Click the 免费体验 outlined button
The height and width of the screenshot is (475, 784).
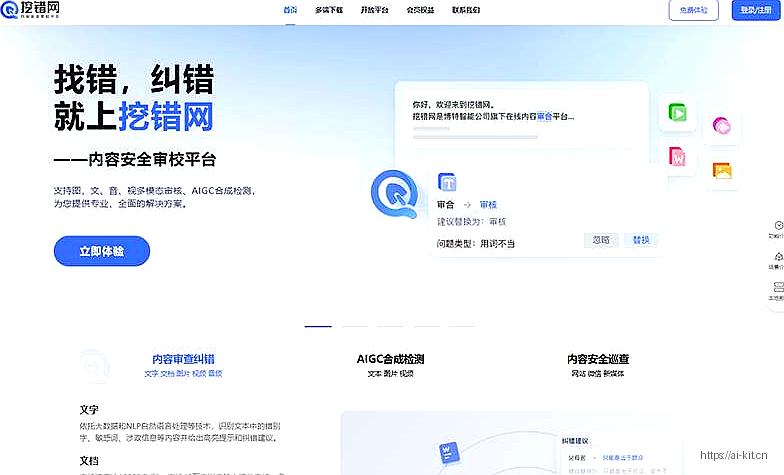[x=693, y=10]
